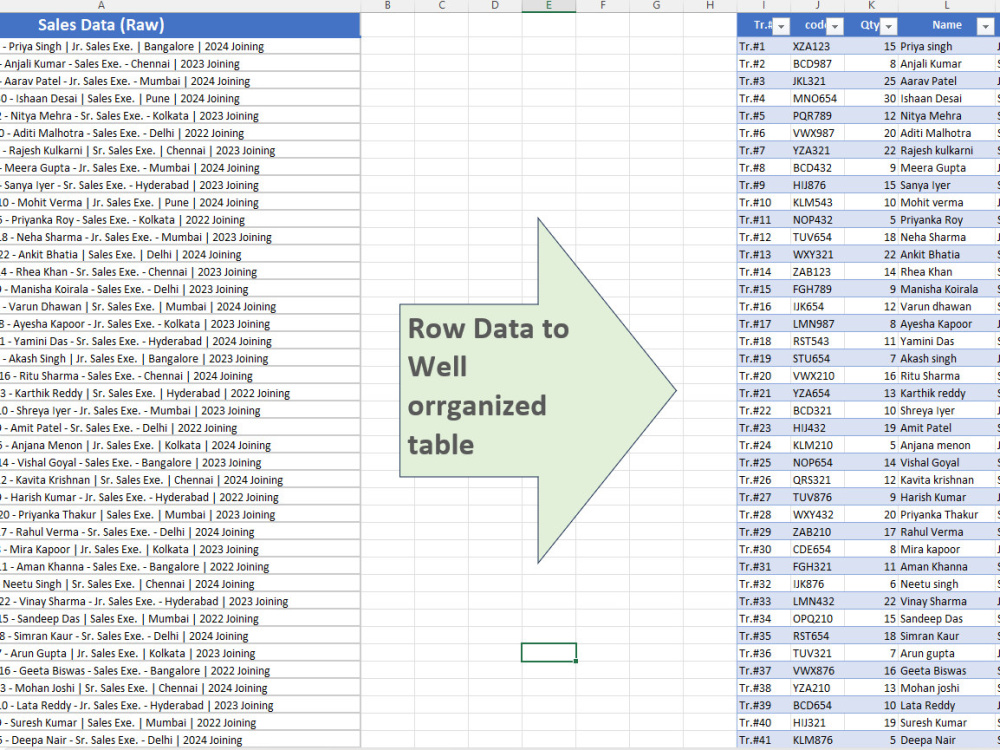This screenshot has height=750, width=1000.
Task: Select column J header
Action: click(818, 6)
